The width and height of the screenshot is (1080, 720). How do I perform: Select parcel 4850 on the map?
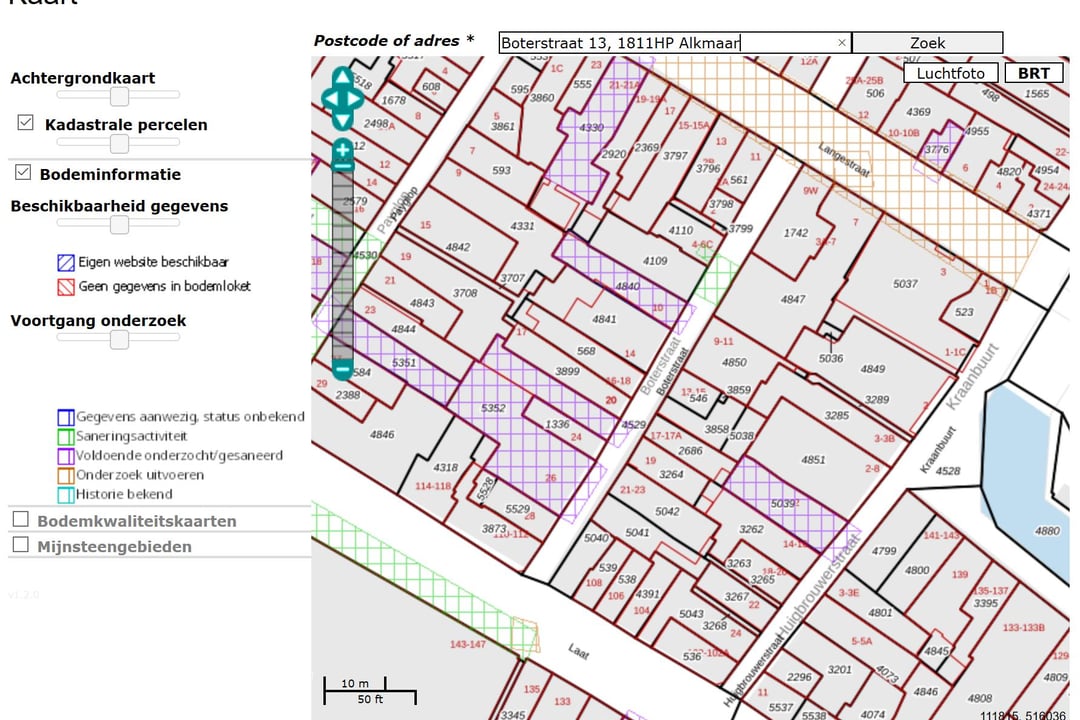coord(734,362)
